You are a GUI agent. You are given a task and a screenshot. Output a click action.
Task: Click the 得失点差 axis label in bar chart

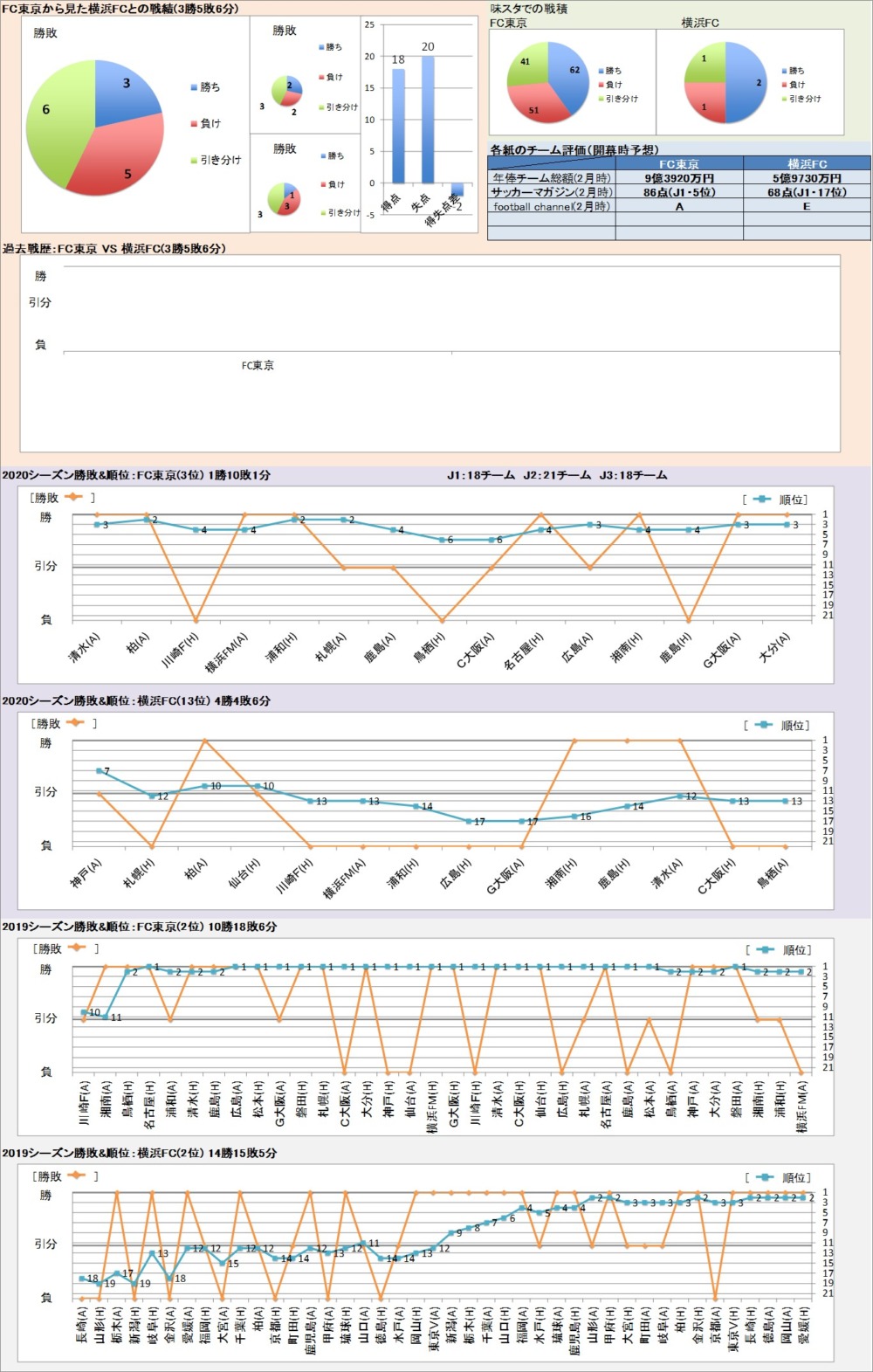tap(443, 212)
